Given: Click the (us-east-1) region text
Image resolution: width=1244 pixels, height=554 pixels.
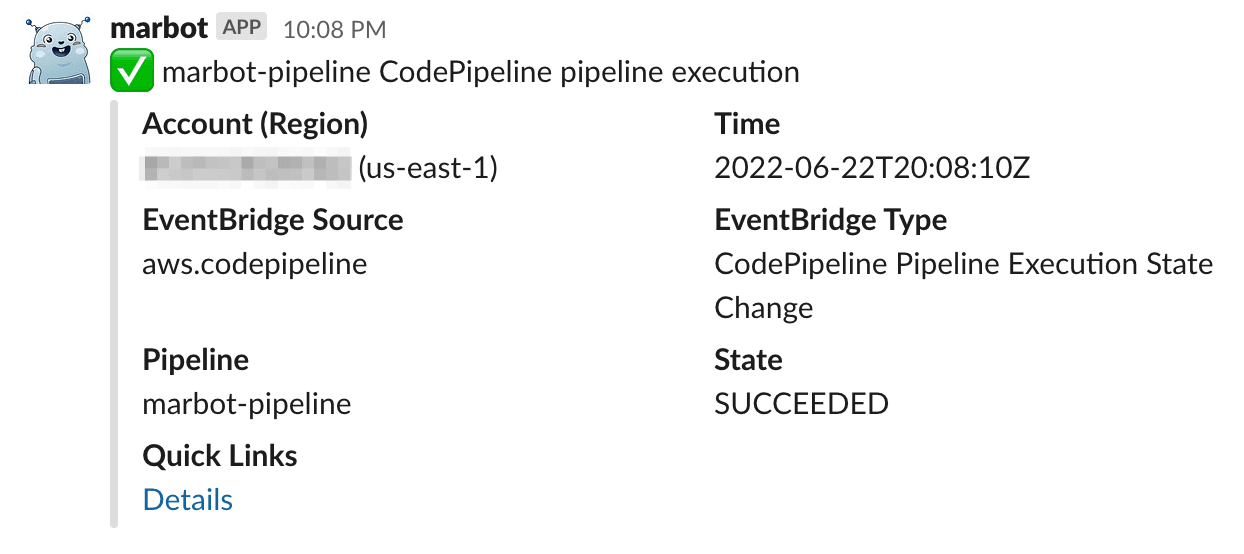Looking at the screenshot, I should click(x=428, y=168).
